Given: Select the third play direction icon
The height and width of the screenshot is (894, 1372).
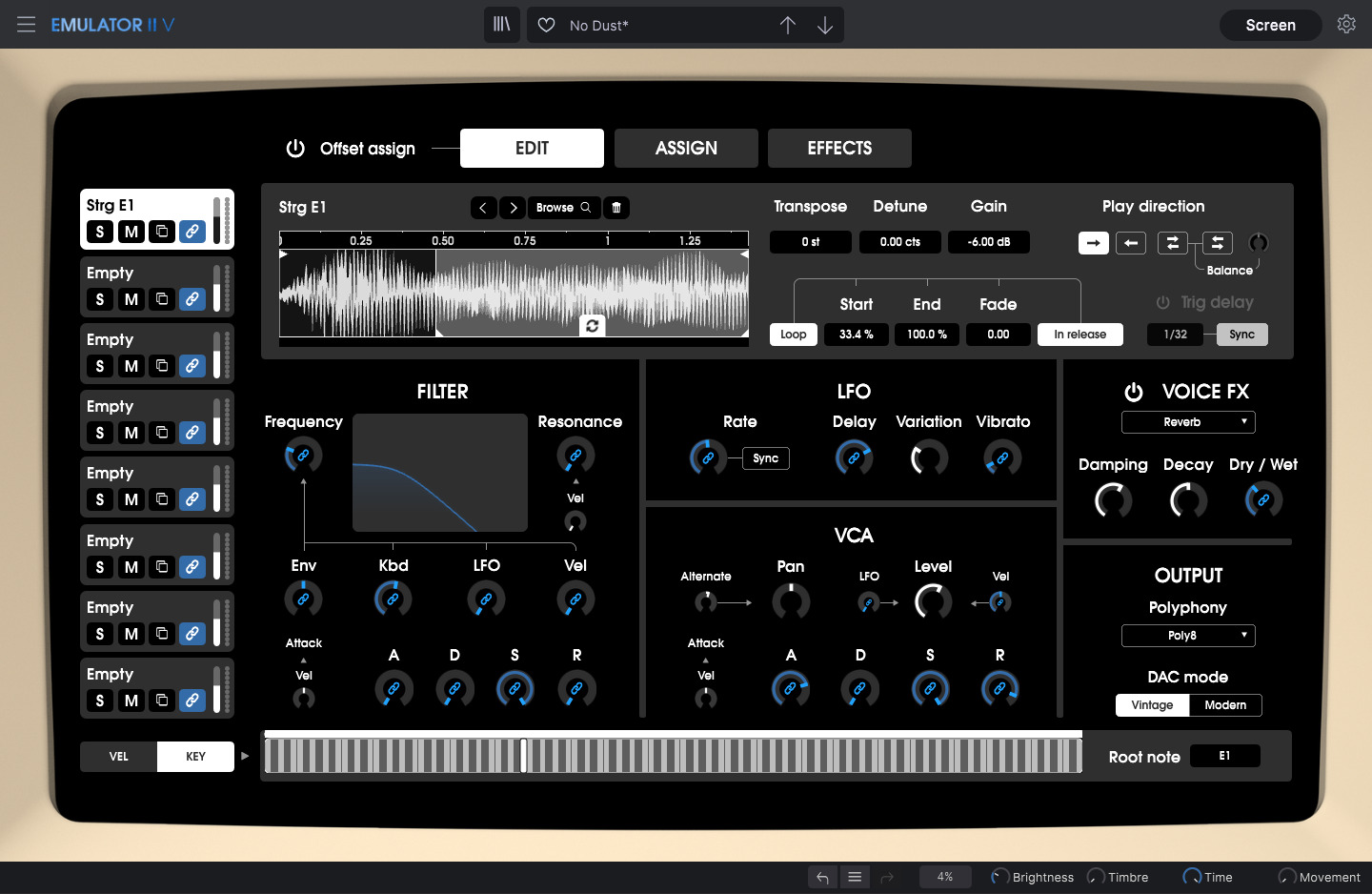Looking at the screenshot, I should [x=1173, y=243].
